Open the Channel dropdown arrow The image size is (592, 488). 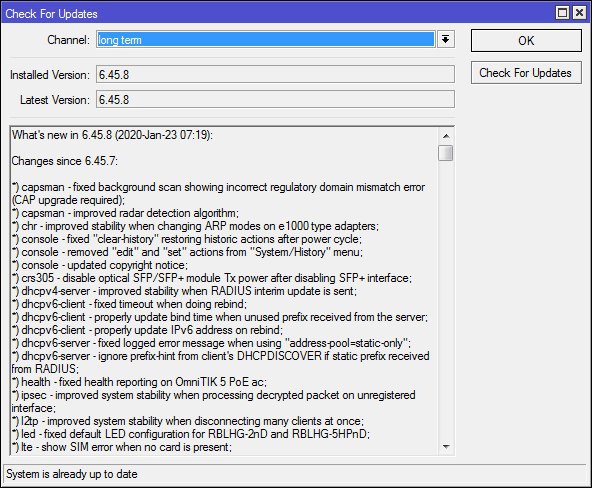[446, 40]
